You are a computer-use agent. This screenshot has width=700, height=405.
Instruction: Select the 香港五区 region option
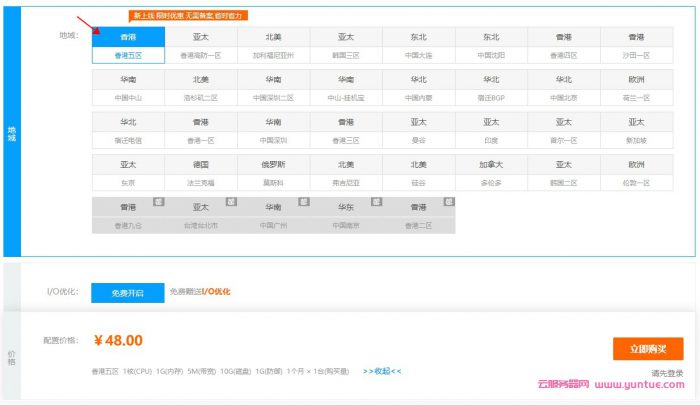[128, 45]
